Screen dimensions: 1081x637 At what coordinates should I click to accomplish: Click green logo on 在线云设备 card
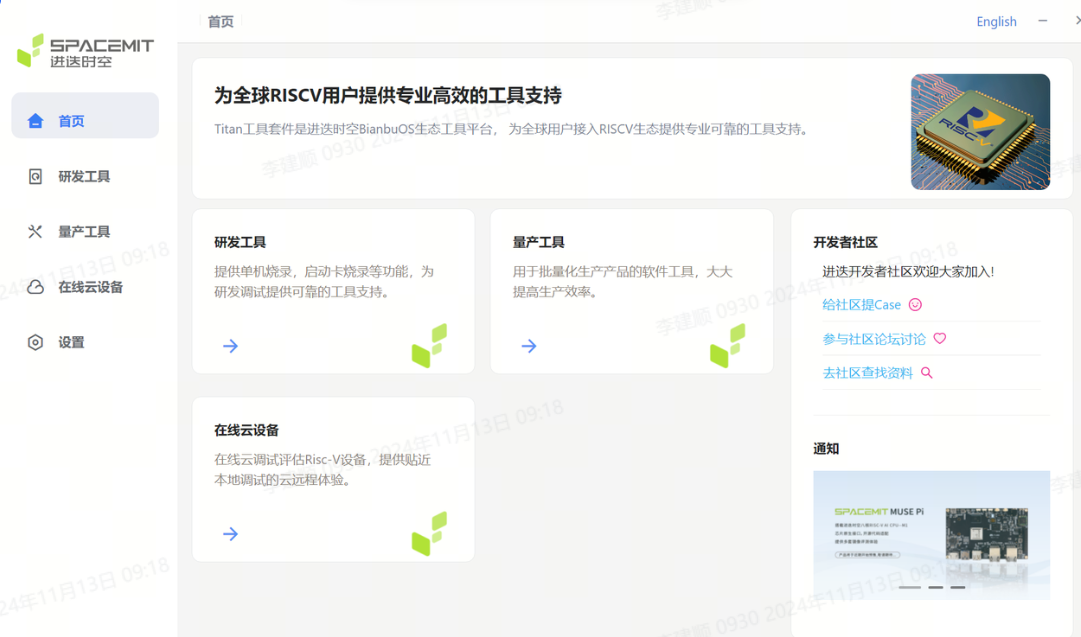[x=430, y=534]
